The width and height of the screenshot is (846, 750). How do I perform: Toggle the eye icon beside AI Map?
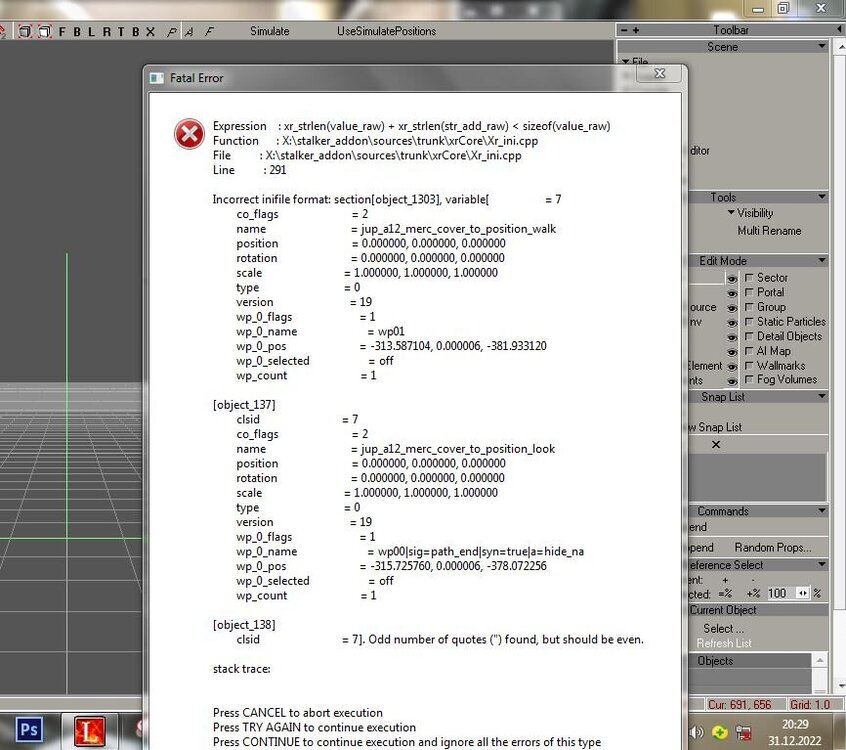732,352
